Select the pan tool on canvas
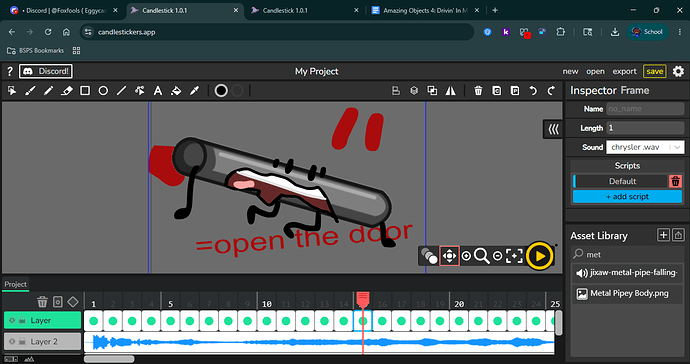 pos(449,256)
